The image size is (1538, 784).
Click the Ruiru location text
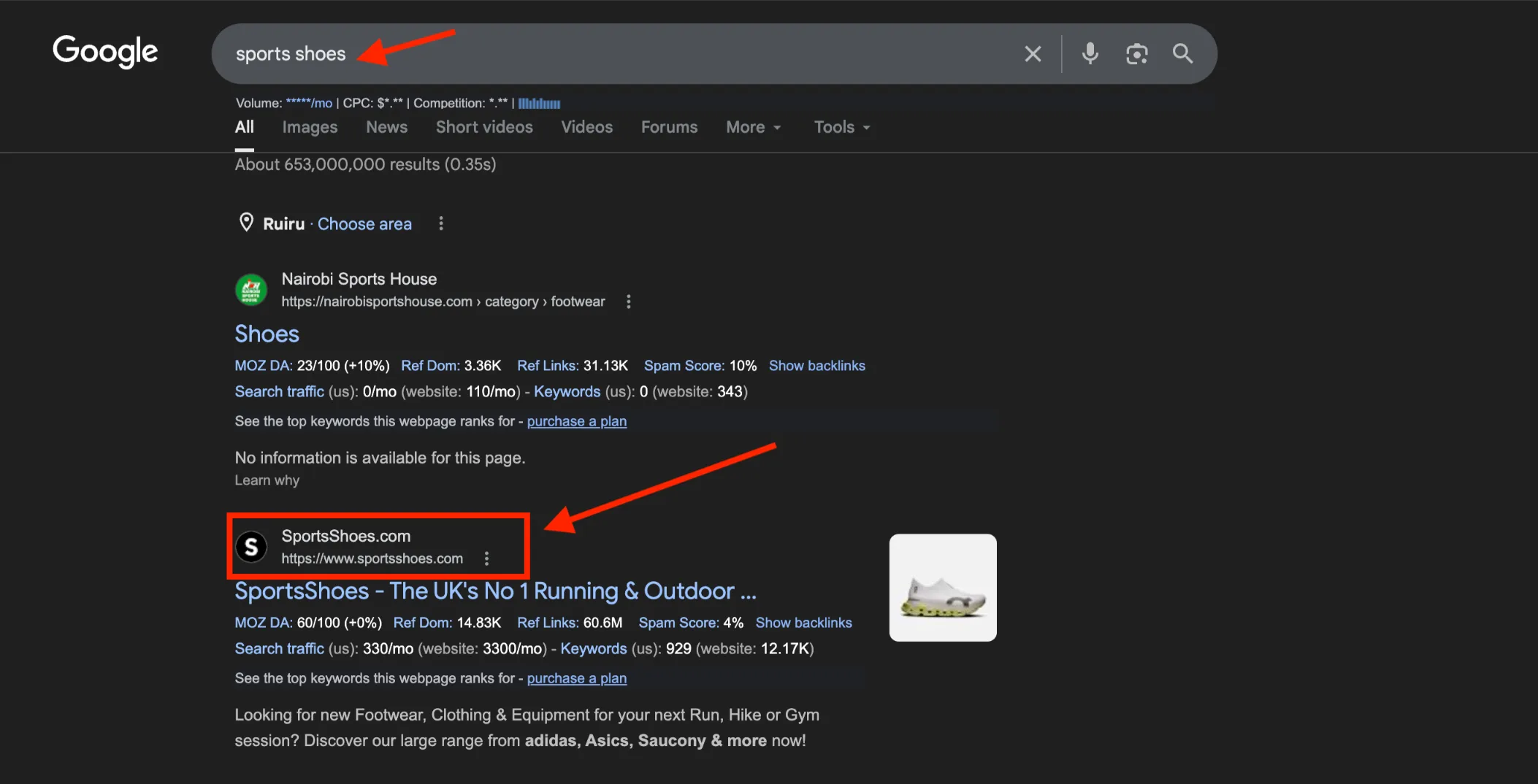click(284, 224)
